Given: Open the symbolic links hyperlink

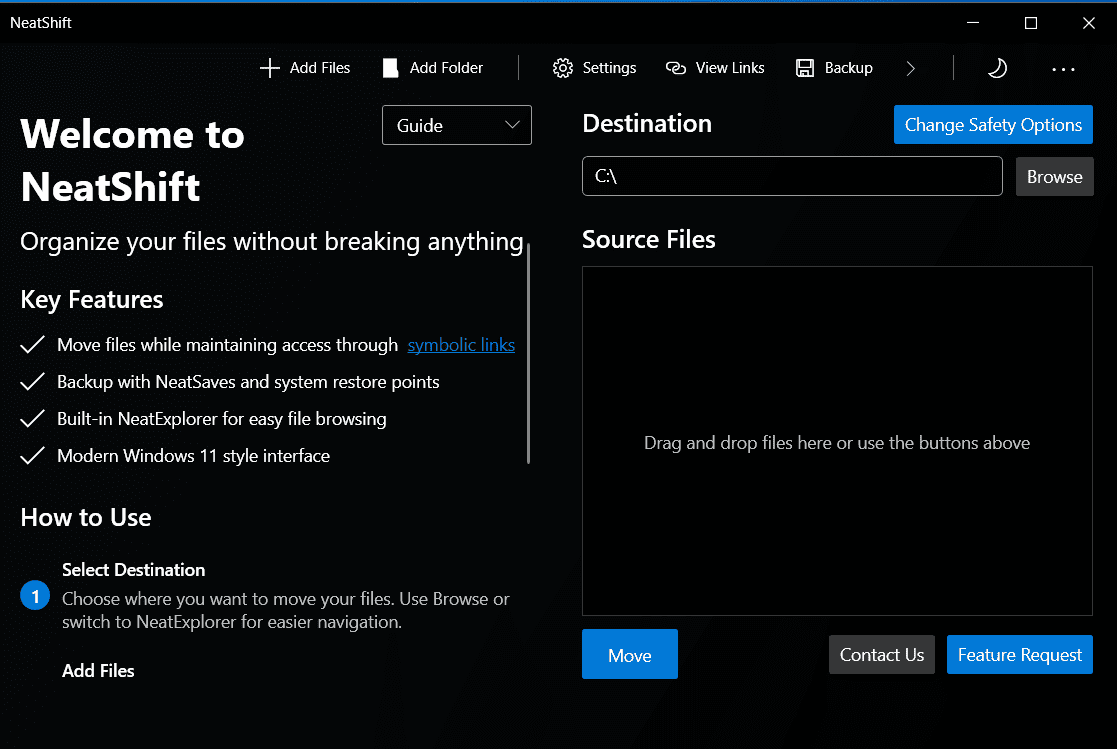Looking at the screenshot, I should 461,345.
